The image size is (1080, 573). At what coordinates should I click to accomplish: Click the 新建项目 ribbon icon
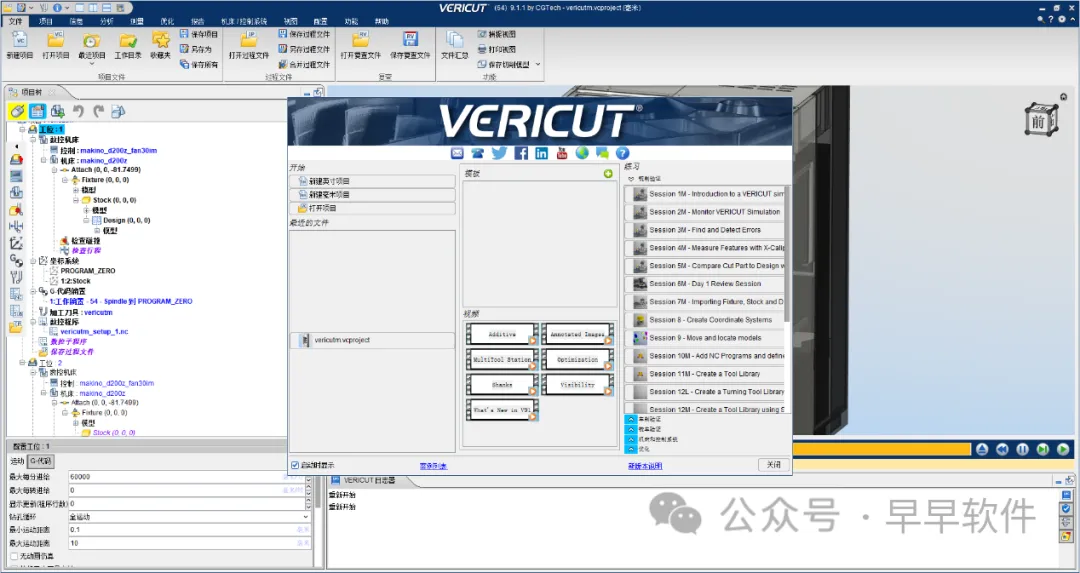click(19, 40)
